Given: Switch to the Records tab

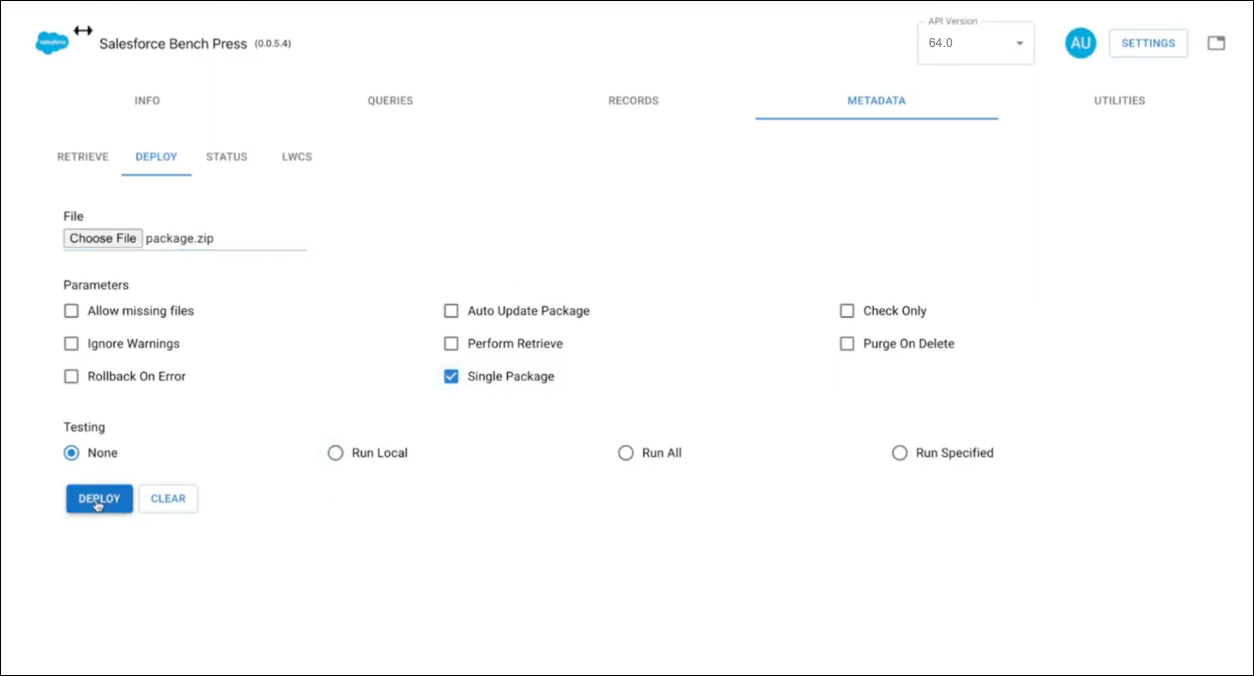Looking at the screenshot, I should point(633,101).
